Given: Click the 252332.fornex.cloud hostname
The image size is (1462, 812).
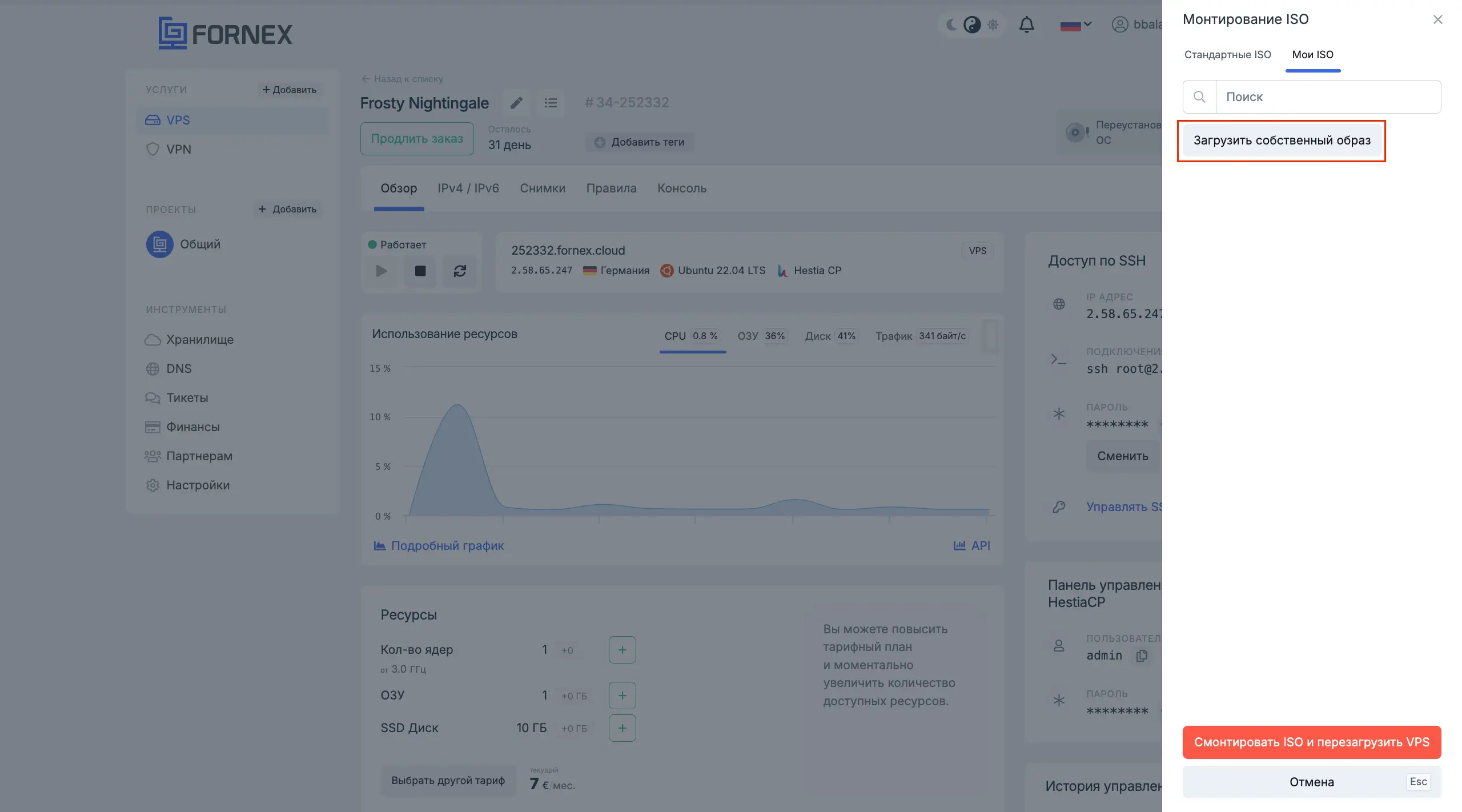Looking at the screenshot, I should pyautogui.click(x=568, y=251).
